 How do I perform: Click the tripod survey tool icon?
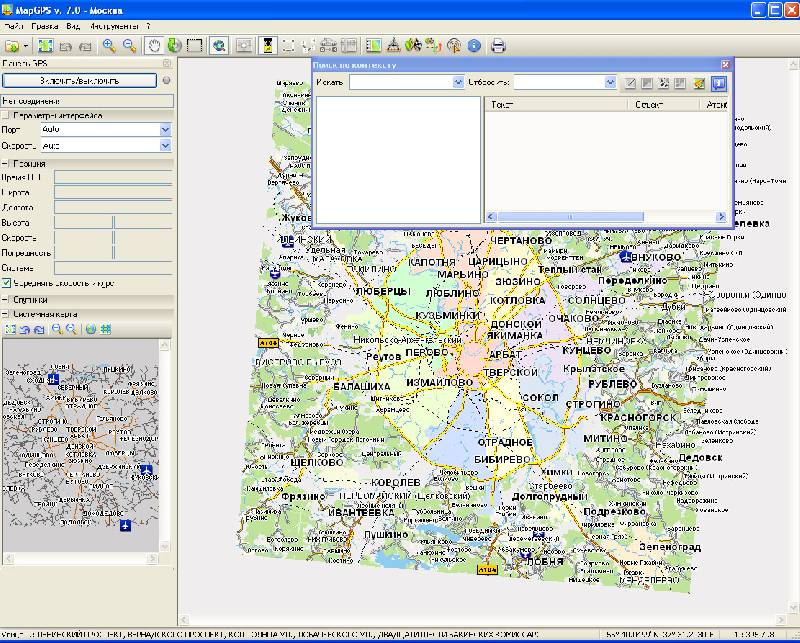click(x=393, y=46)
